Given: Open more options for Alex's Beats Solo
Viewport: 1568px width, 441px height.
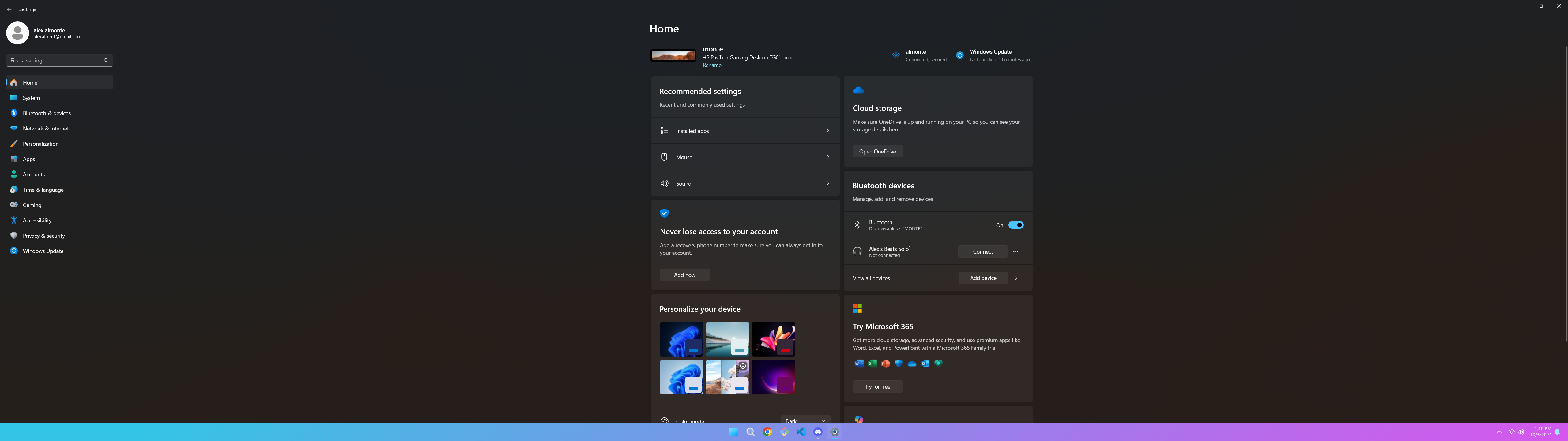Looking at the screenshot, I should point(1015,251).
